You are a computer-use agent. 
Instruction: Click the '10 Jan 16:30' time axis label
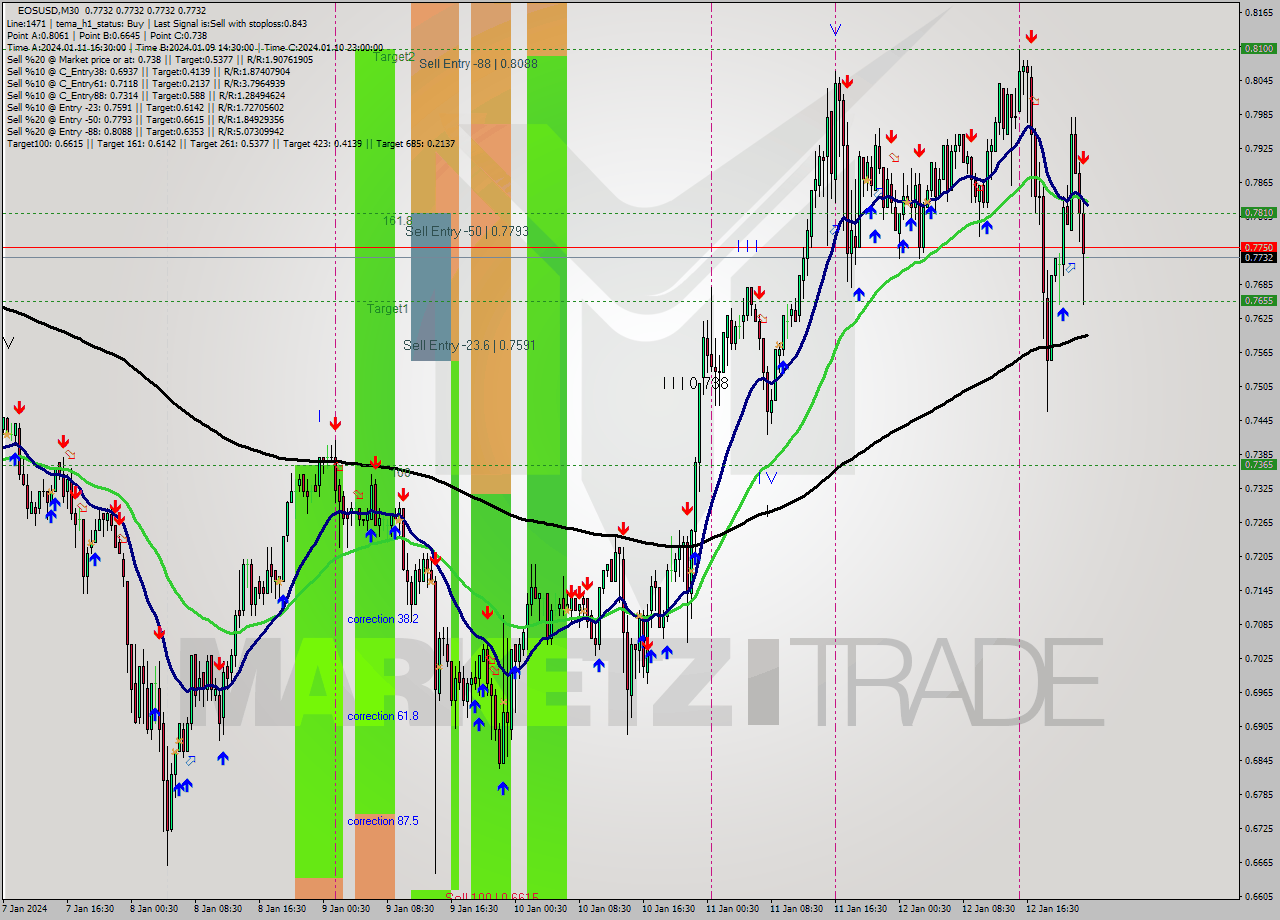point(667,909)
